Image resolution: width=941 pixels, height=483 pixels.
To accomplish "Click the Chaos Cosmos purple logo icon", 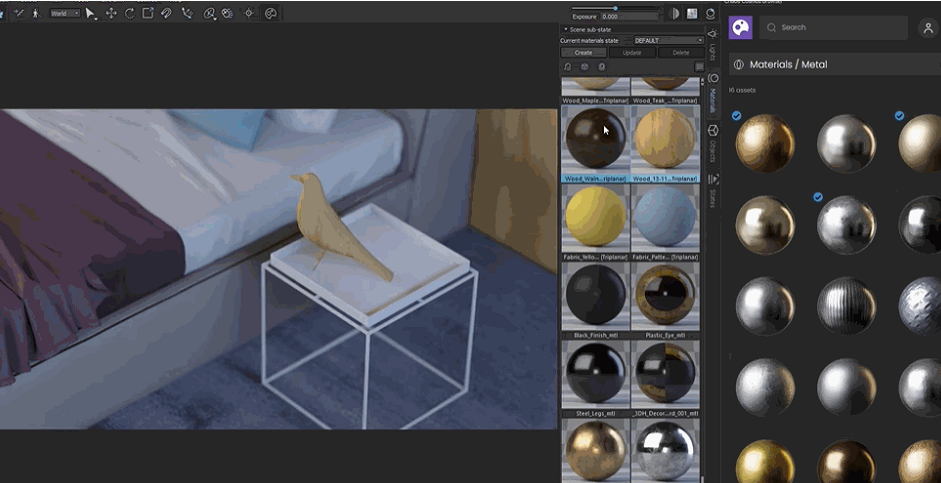I will [x=740, y=28].
